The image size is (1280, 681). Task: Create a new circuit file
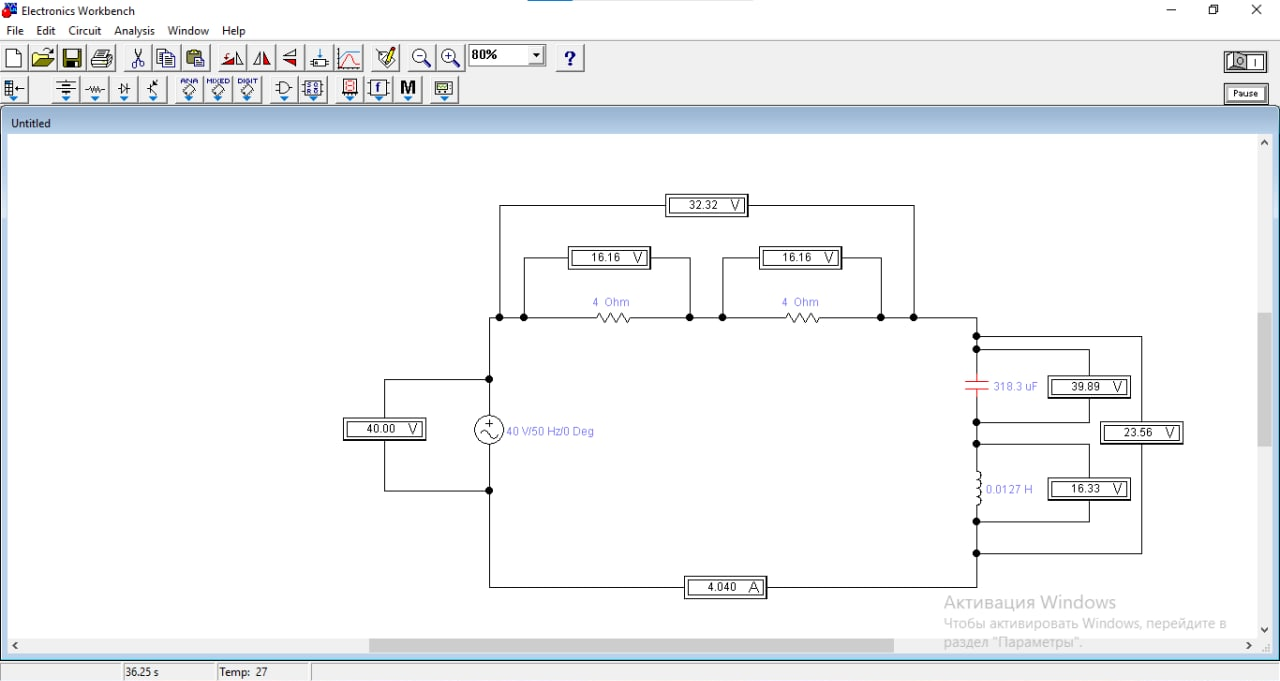14,58
